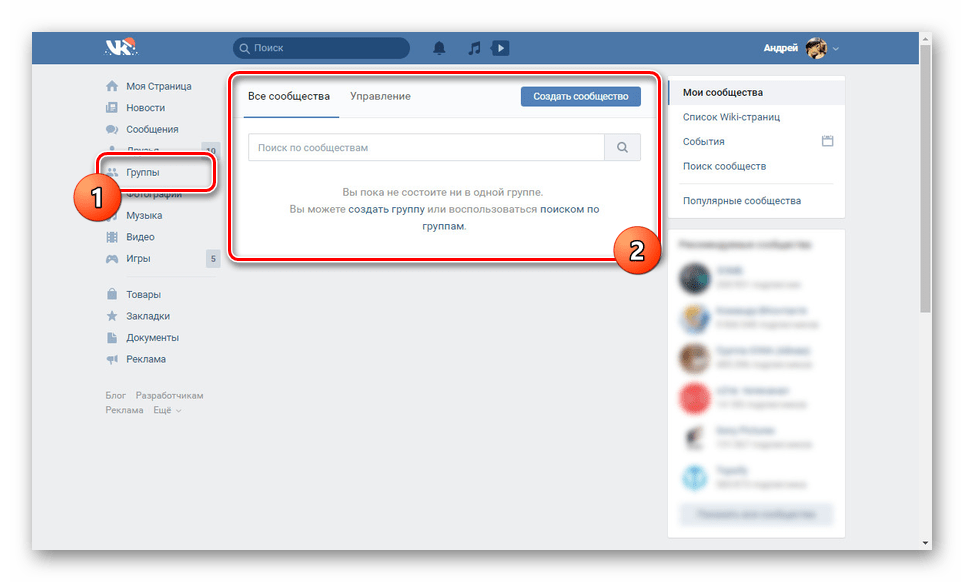
Task: Click the Создать сообщество button
Action: (x=580, y=96)
